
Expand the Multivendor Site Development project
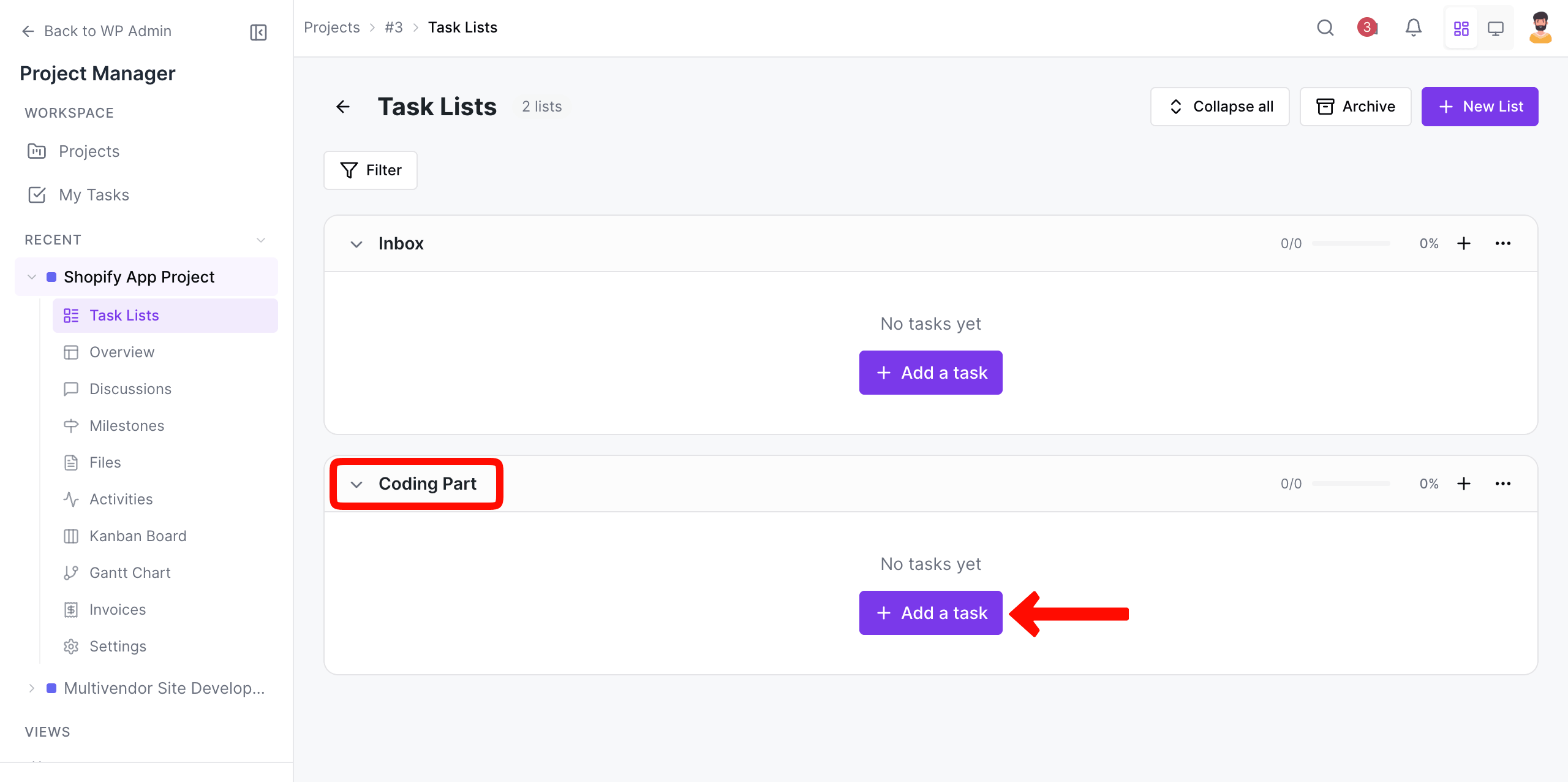[x=32, y=688]
